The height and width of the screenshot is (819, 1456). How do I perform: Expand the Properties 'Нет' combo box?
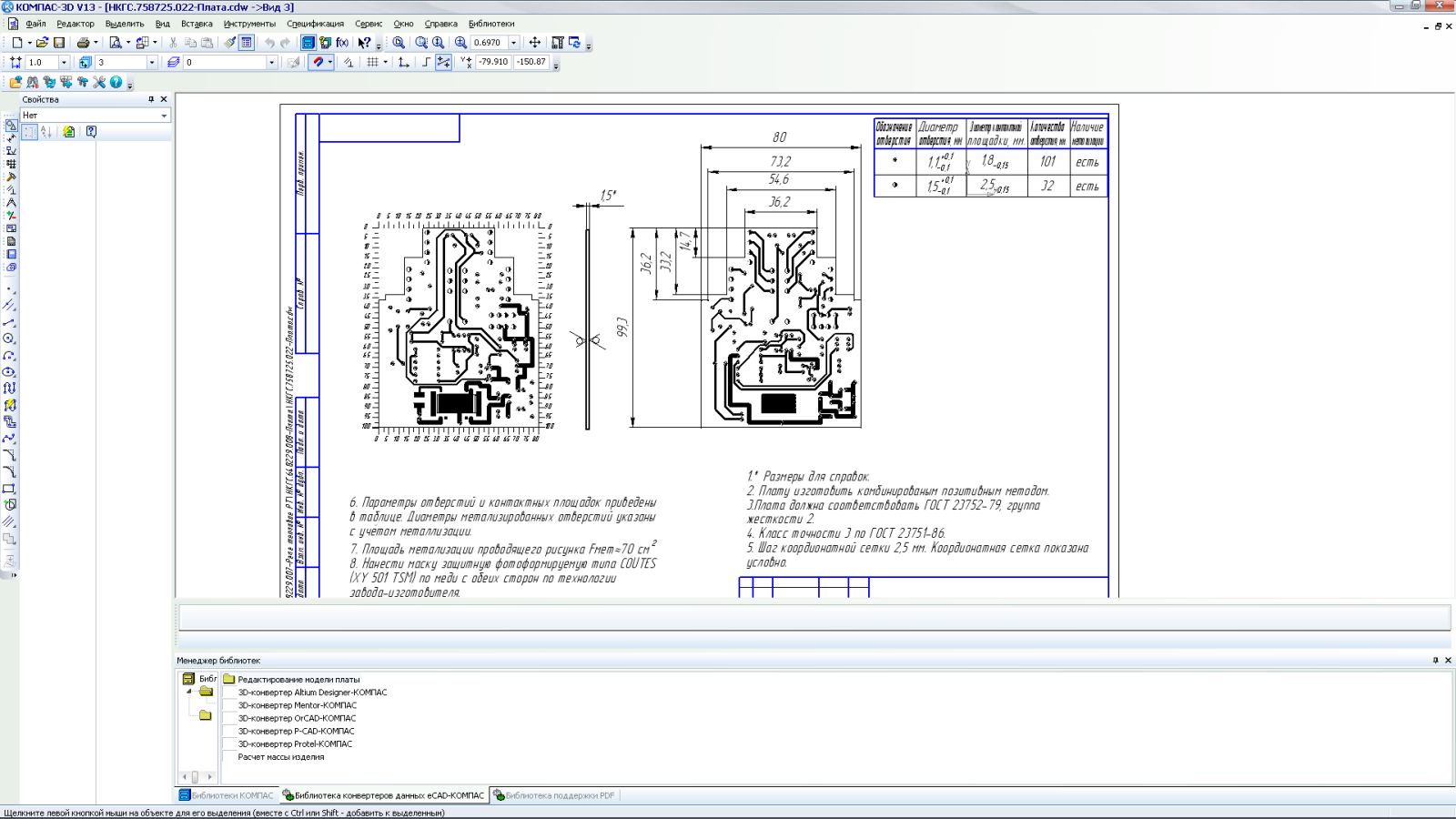[x=164, y=116]
